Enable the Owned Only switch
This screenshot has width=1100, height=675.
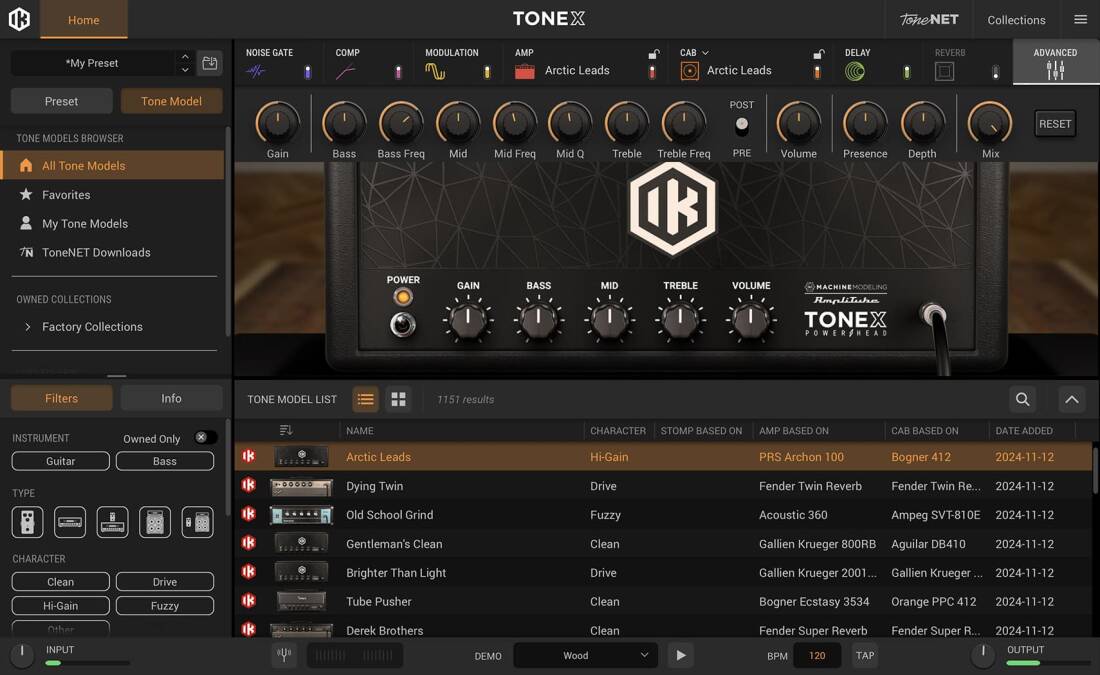point(207,437)
